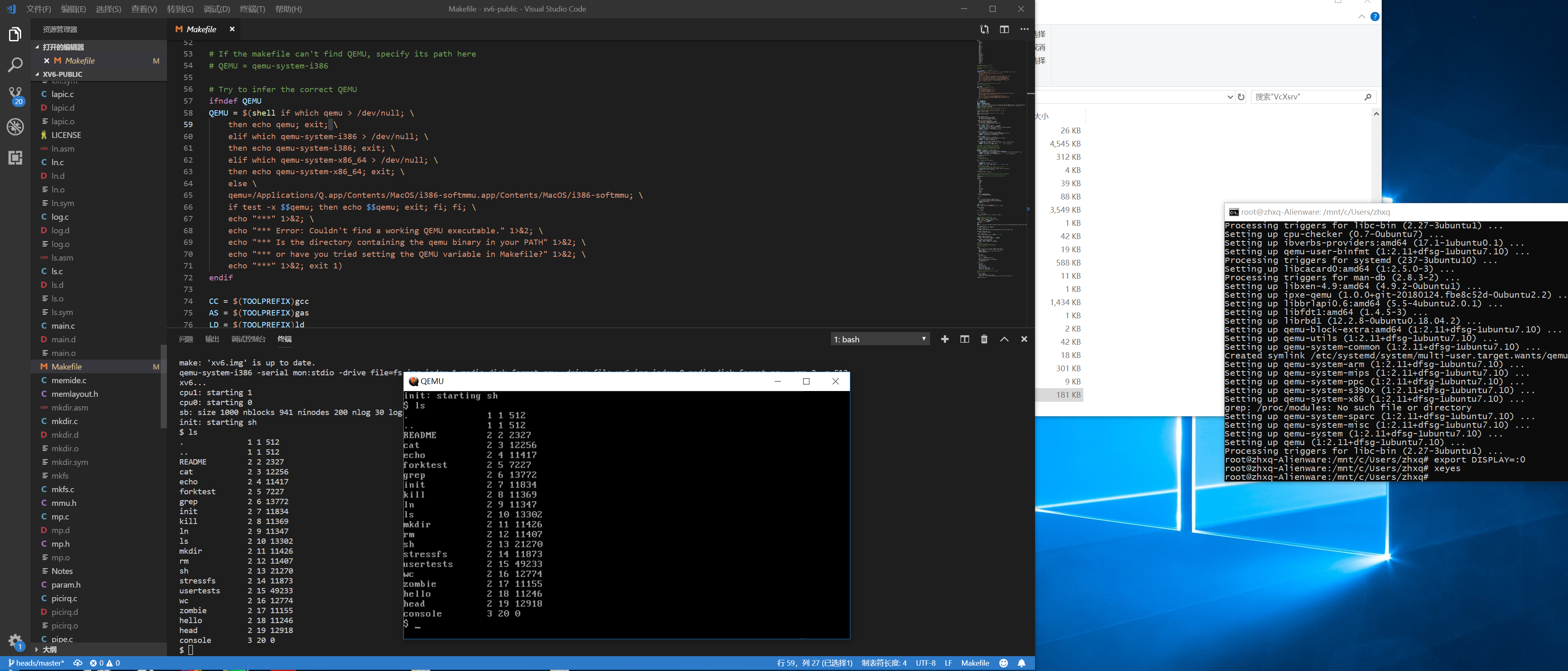
Task: Kill terminal using the trash icon
Action: point(984,339)
